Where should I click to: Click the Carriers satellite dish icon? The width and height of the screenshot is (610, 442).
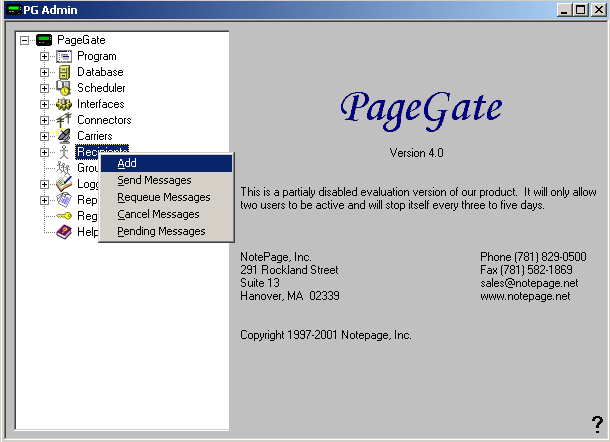(x=64, y=136)
